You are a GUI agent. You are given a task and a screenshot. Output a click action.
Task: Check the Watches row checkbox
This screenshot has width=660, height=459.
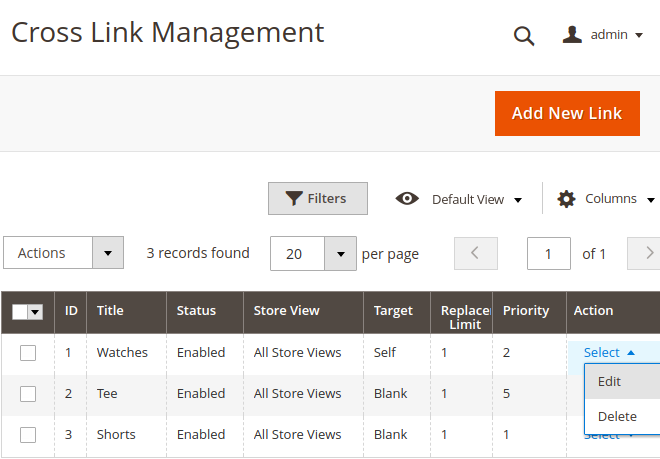click(28, 353)
